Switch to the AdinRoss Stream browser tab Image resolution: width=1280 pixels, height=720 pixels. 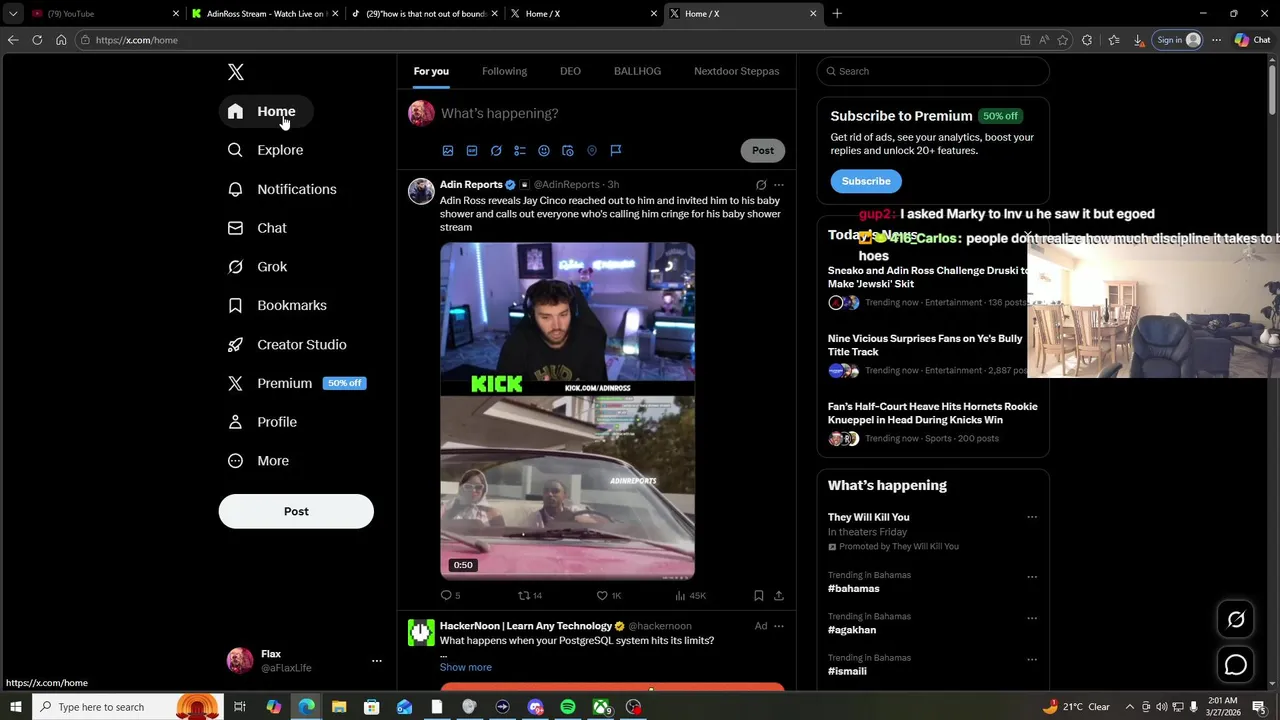pos(265,14)
